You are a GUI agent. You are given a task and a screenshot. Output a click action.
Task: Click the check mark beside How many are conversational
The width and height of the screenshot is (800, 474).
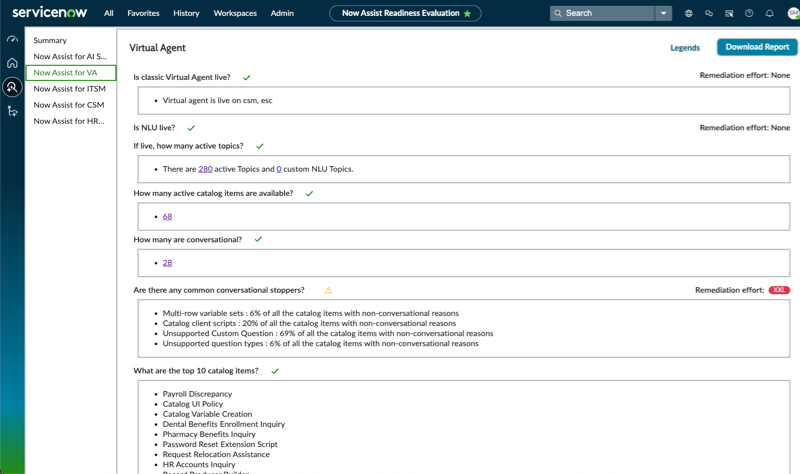(x=258, y=239)
